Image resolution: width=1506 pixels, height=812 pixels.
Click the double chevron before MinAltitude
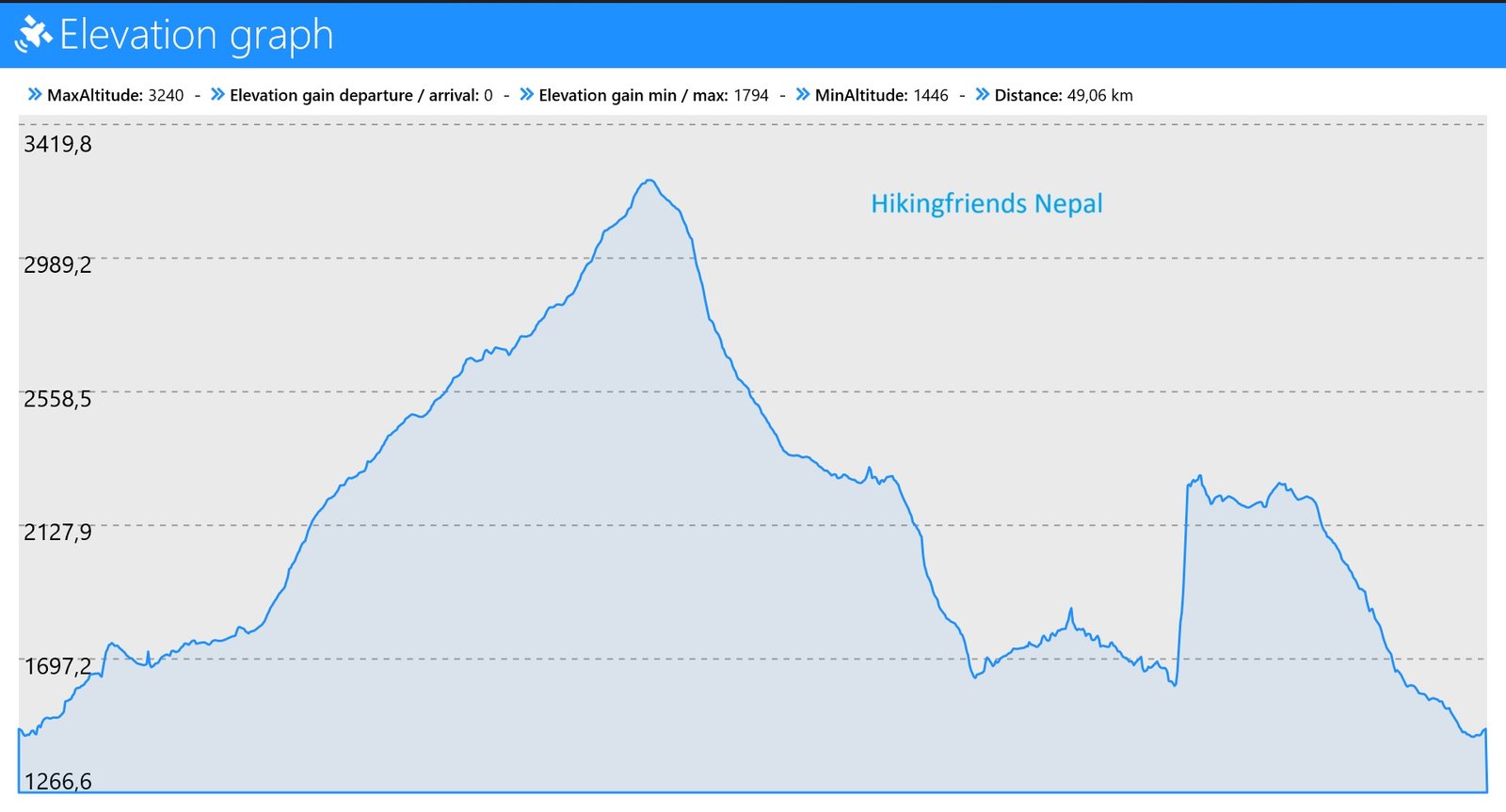coord(803,94)
